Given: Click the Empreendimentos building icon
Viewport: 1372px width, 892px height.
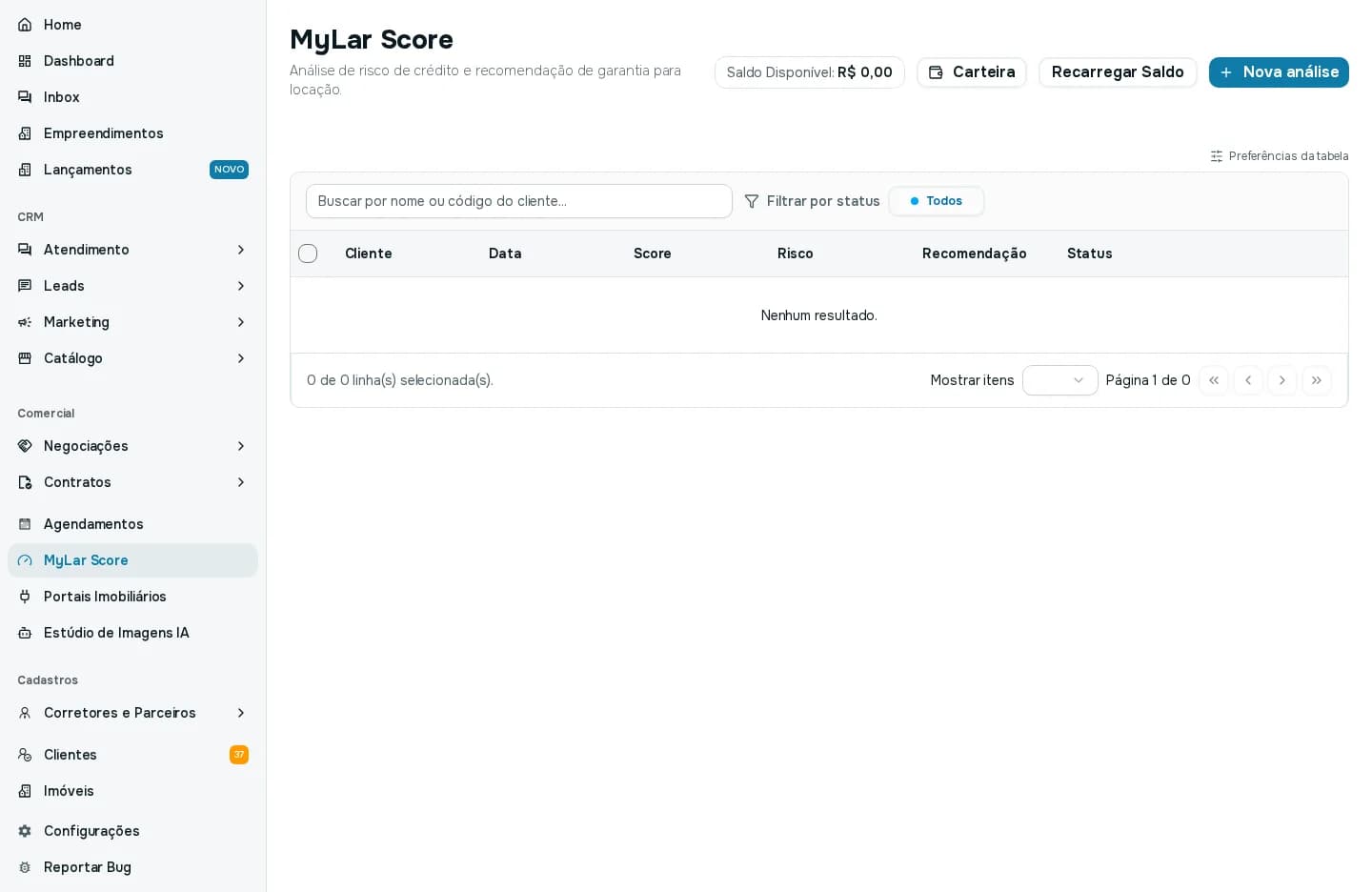Looking at the screenshot, I should pyautogui.click(x=25, y=133).
